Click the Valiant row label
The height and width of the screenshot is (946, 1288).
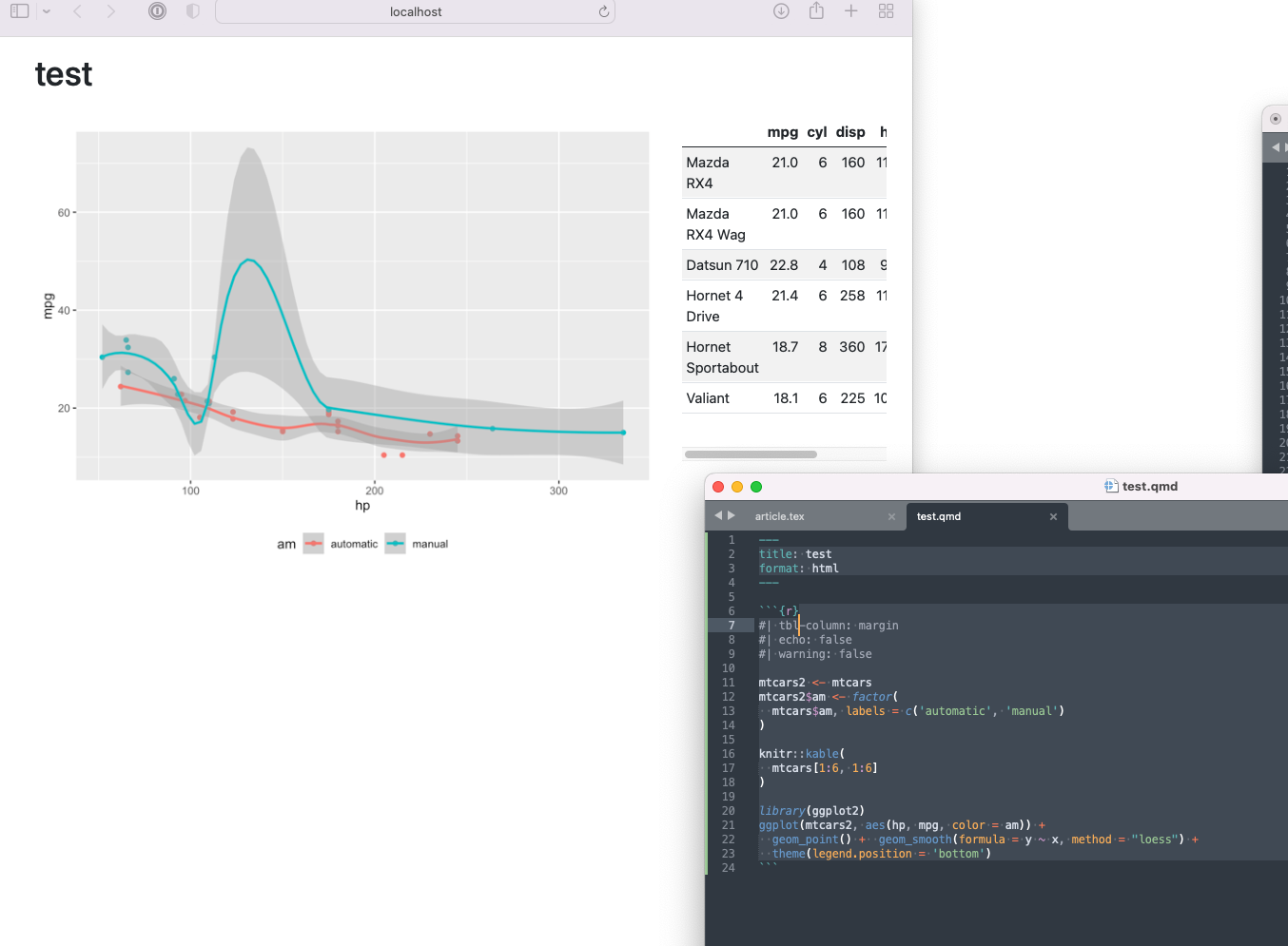[x=708, y=398]
